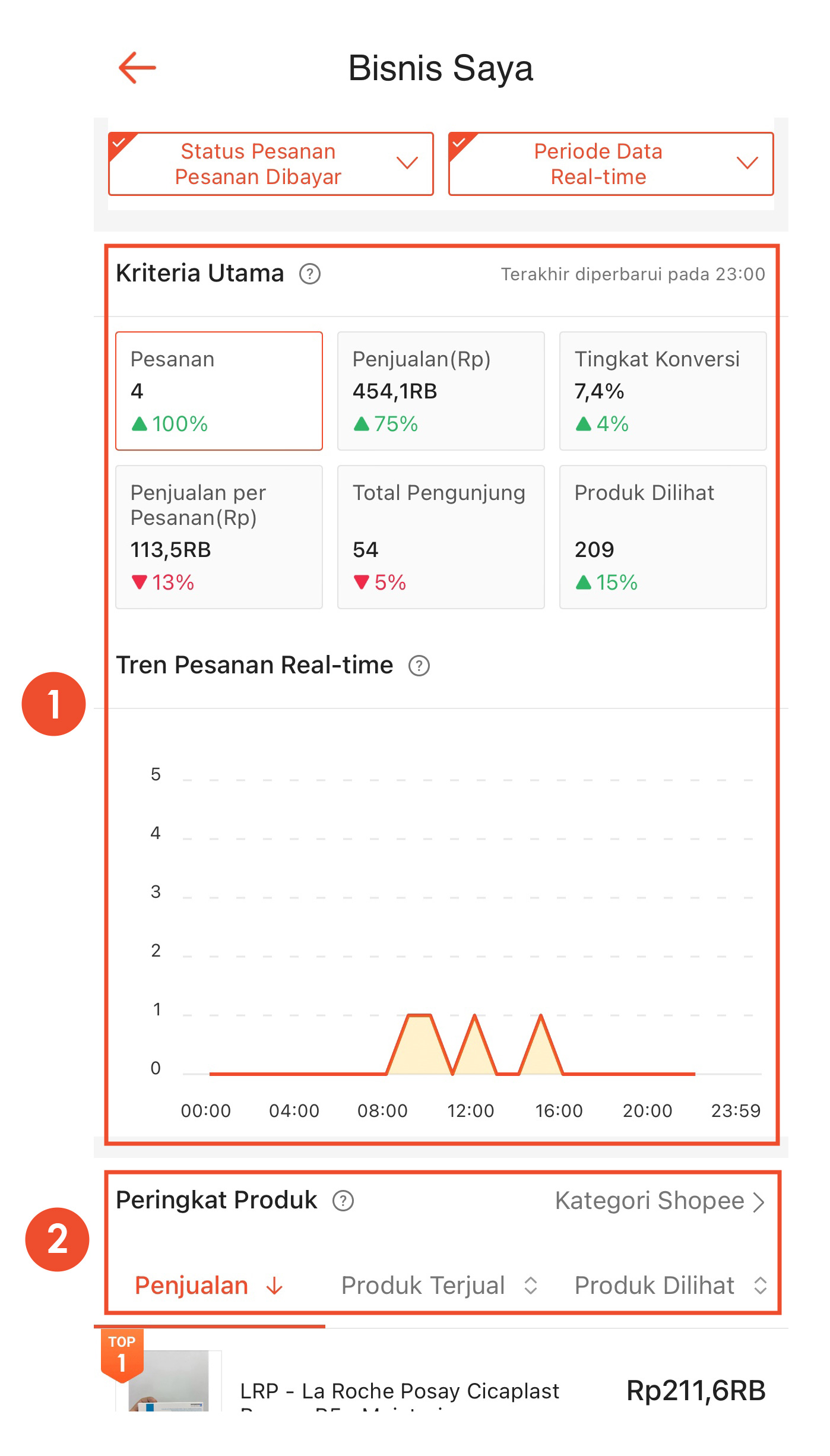Tap the 12:00 label on chart axis
The image size is (830, 1456).
pos(470,1111)
